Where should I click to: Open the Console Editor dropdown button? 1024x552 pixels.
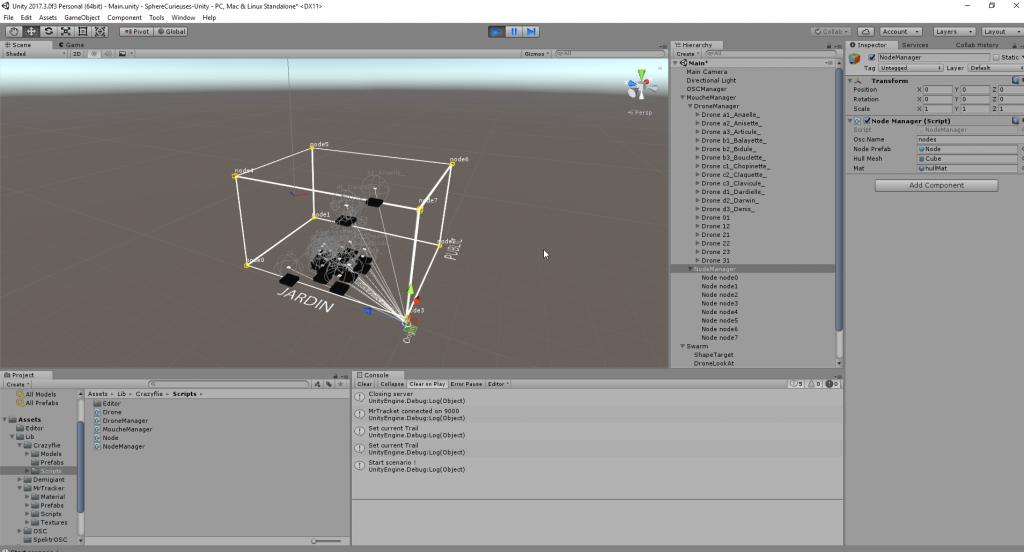pos(498,384)
